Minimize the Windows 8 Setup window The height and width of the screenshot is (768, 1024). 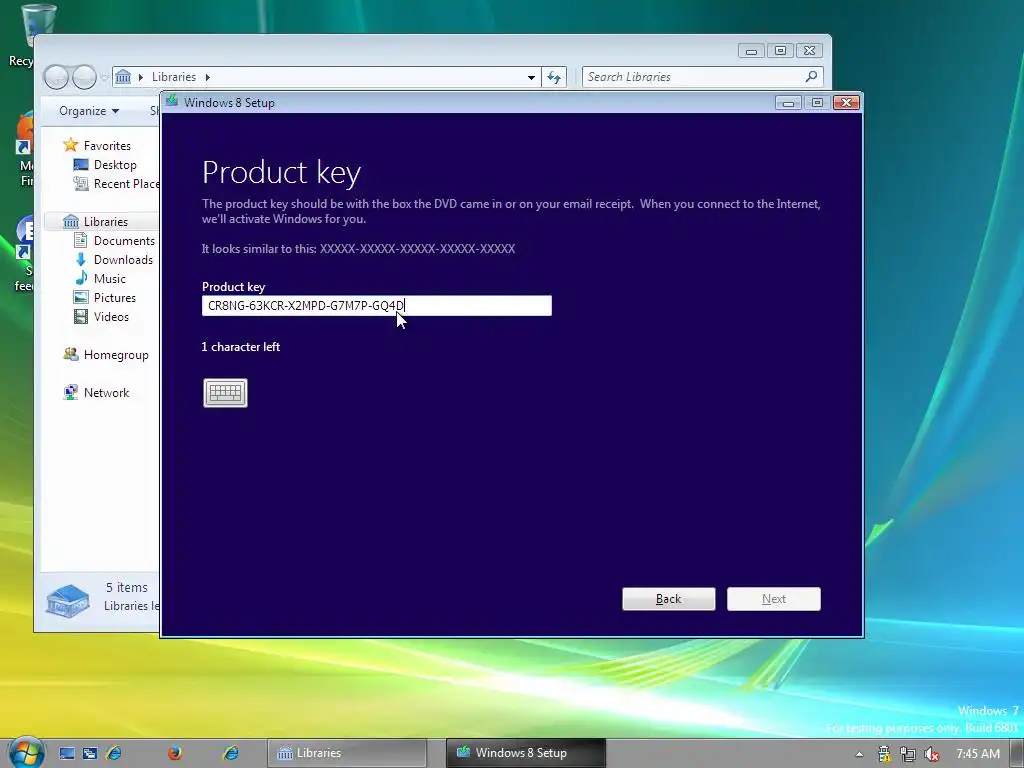788,103
